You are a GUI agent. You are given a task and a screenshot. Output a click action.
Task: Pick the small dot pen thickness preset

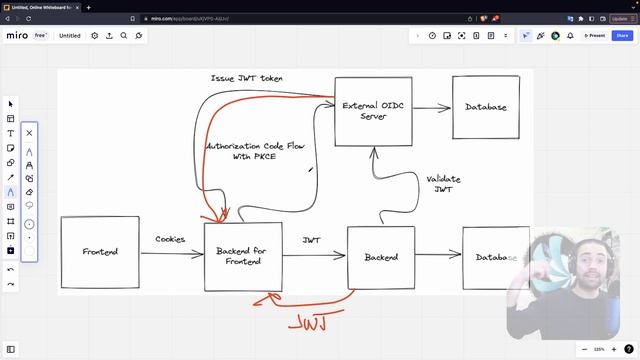29,238
